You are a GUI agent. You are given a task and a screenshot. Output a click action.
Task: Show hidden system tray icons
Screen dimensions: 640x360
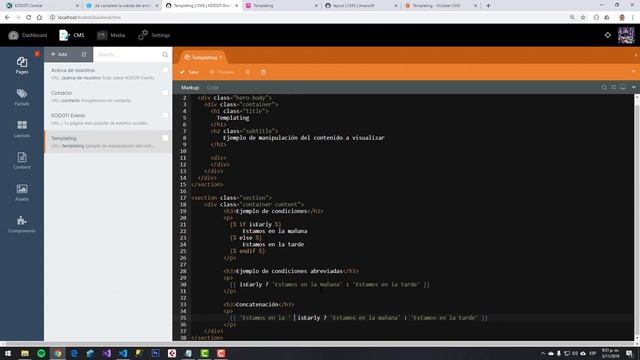click(542, 353)
